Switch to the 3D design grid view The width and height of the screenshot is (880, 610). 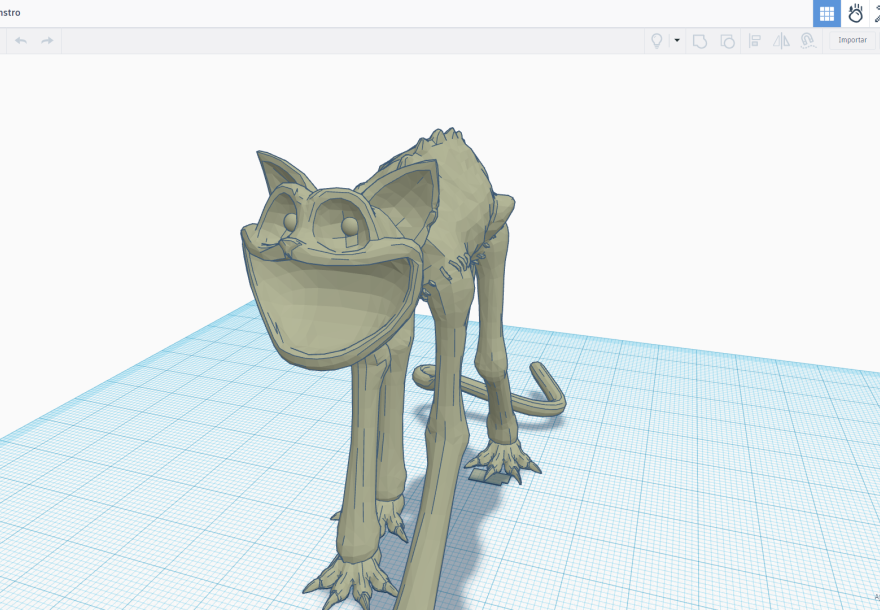(x=827, y=13)
